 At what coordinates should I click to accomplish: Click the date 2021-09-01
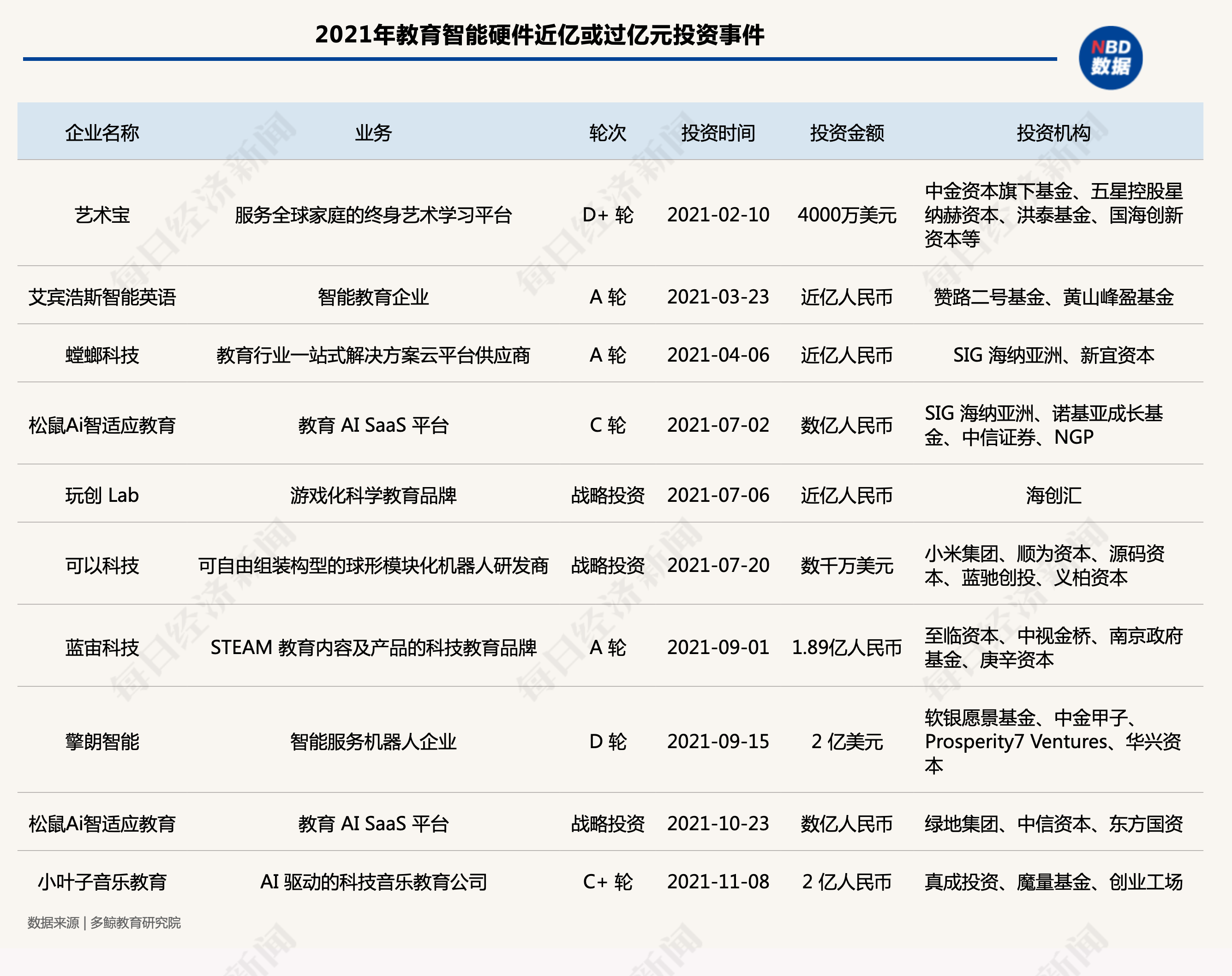pos(718,648)
